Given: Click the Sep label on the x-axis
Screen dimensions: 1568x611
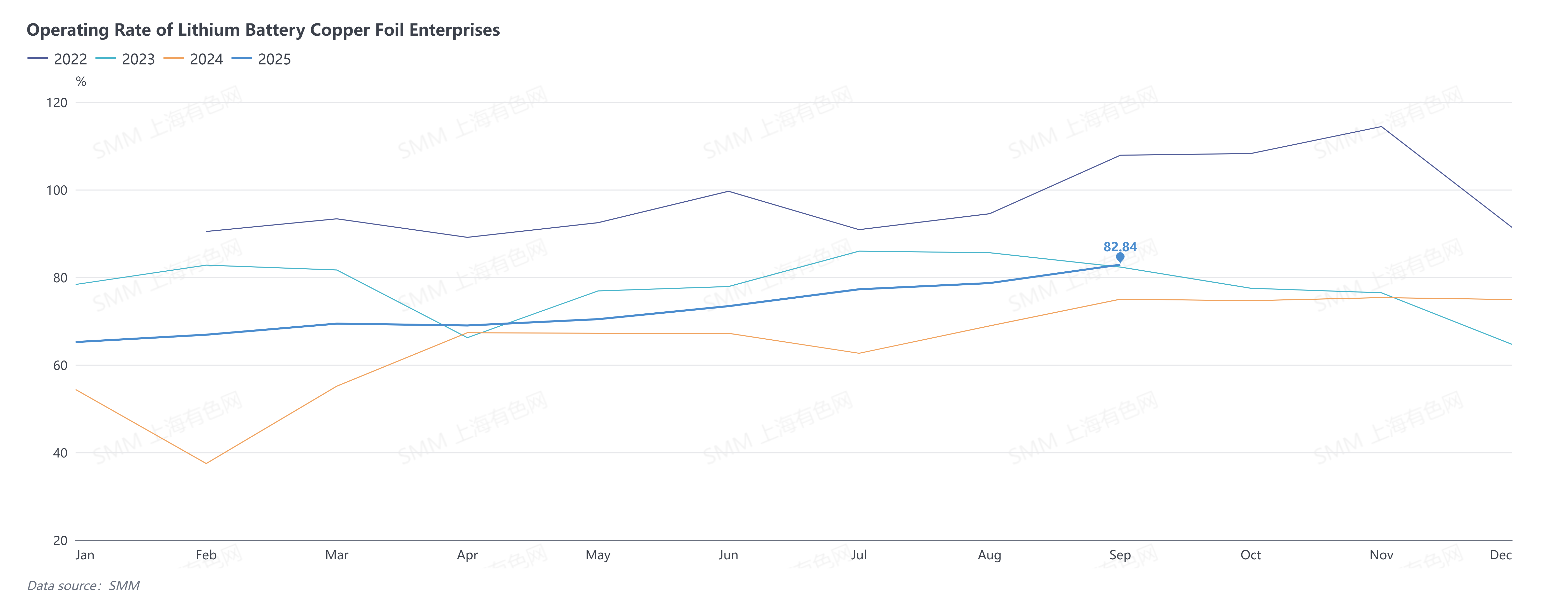Looking at the screenshot, I should click(x=1120, y=555).
